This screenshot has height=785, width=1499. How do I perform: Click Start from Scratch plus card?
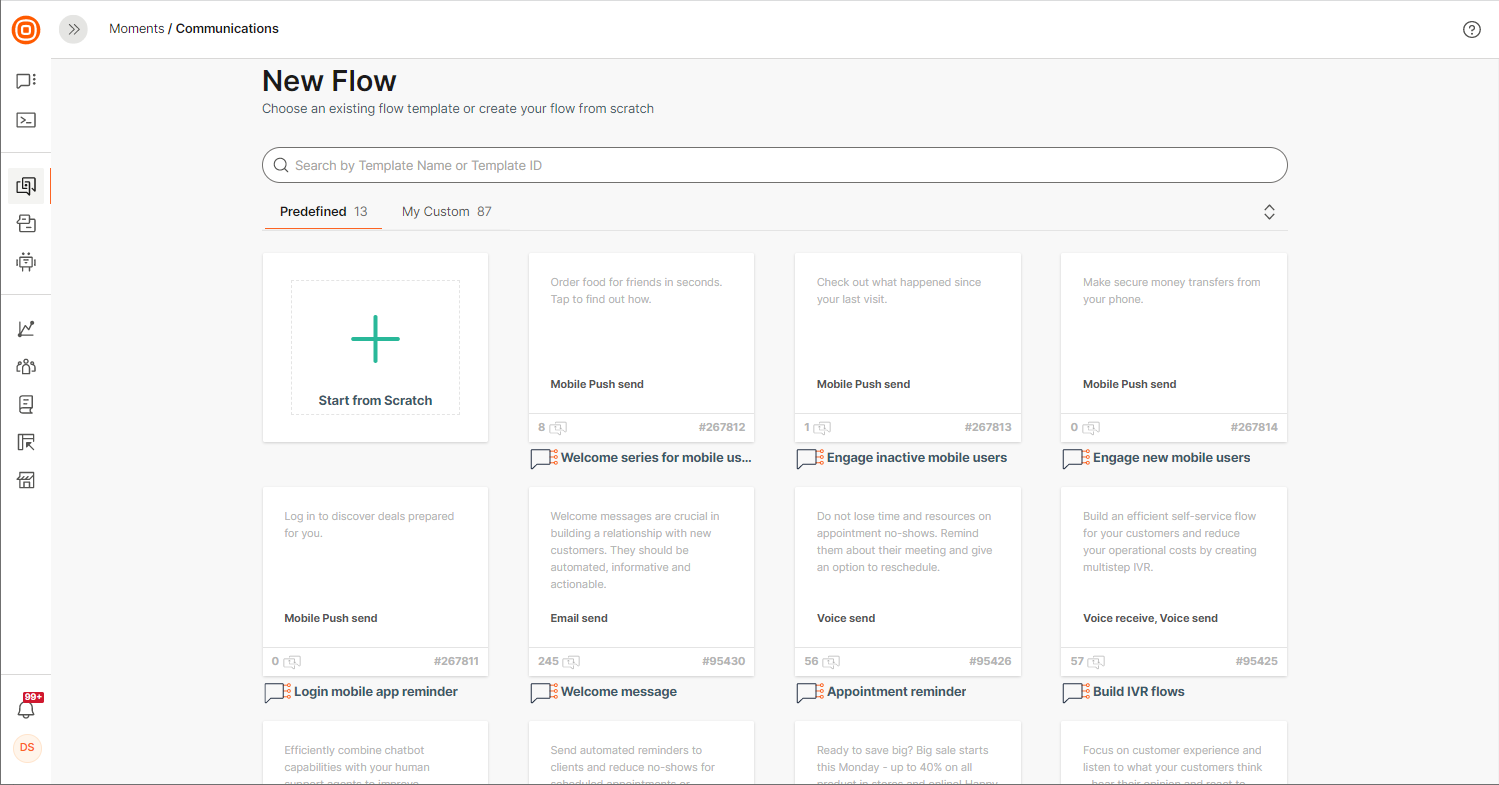(375, 347)
